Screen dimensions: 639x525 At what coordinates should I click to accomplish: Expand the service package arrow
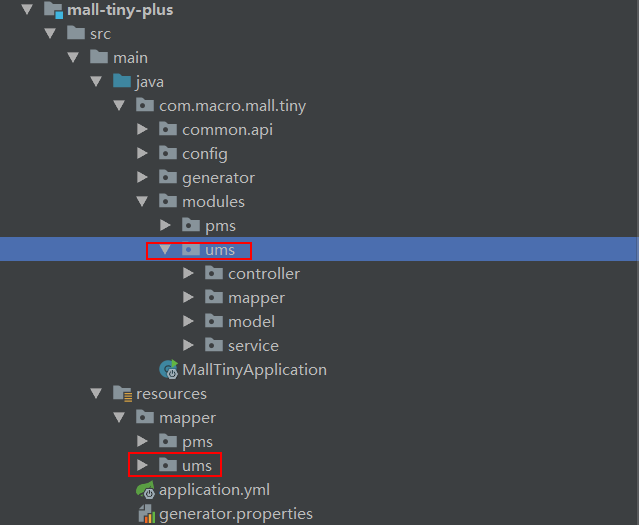188,345
